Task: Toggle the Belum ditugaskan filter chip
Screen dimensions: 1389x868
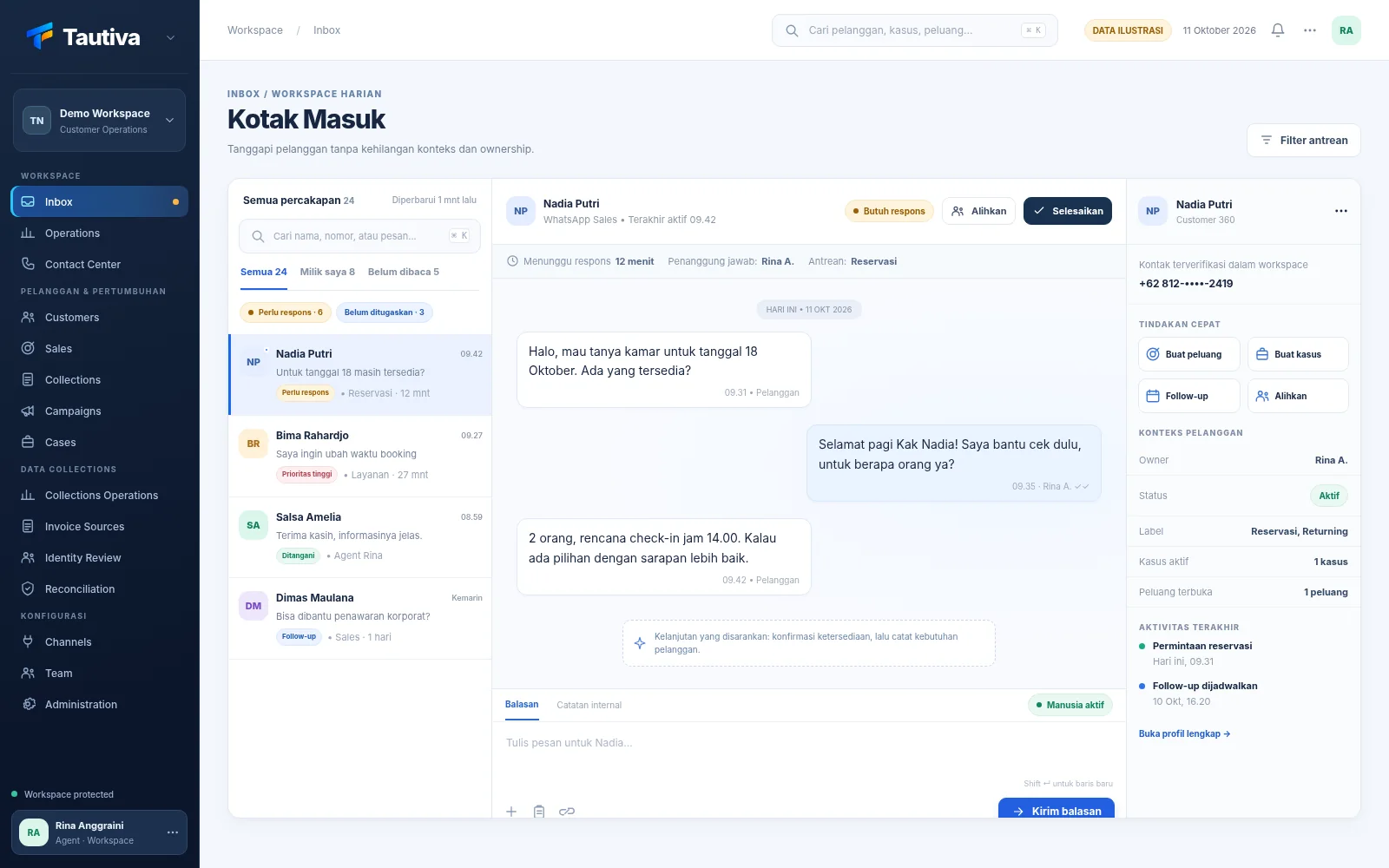Action: [385, 312]
